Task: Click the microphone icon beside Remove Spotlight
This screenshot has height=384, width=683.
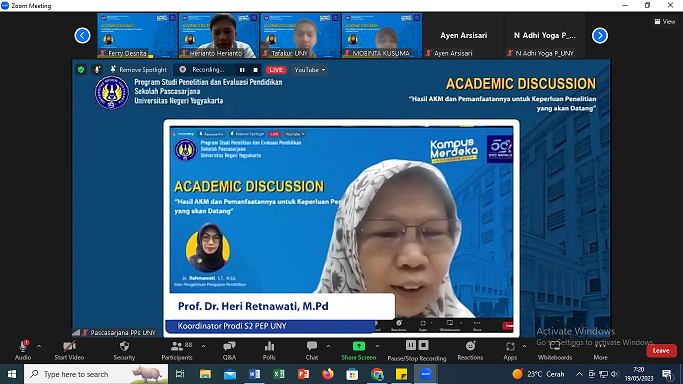Action: [97, 70]
